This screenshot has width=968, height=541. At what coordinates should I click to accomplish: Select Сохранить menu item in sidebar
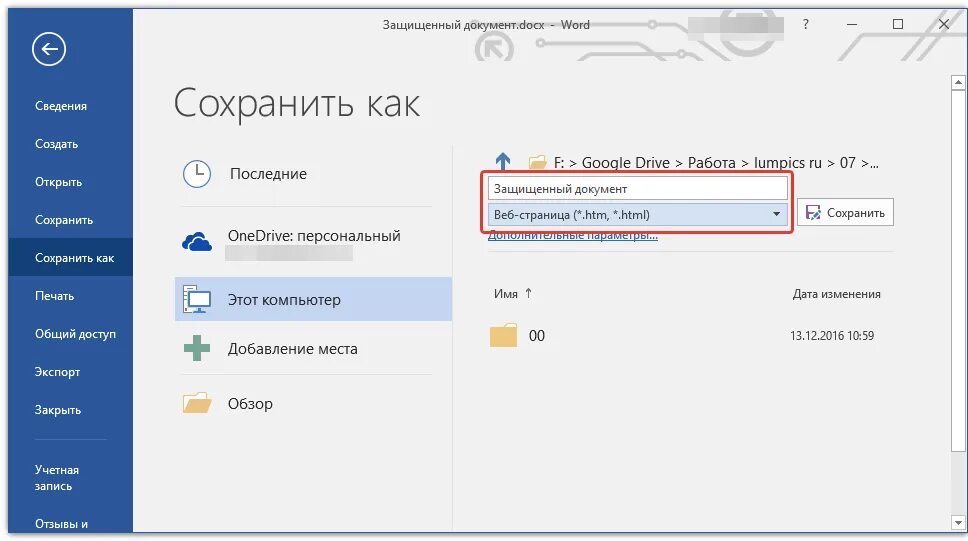click(64, 220)
